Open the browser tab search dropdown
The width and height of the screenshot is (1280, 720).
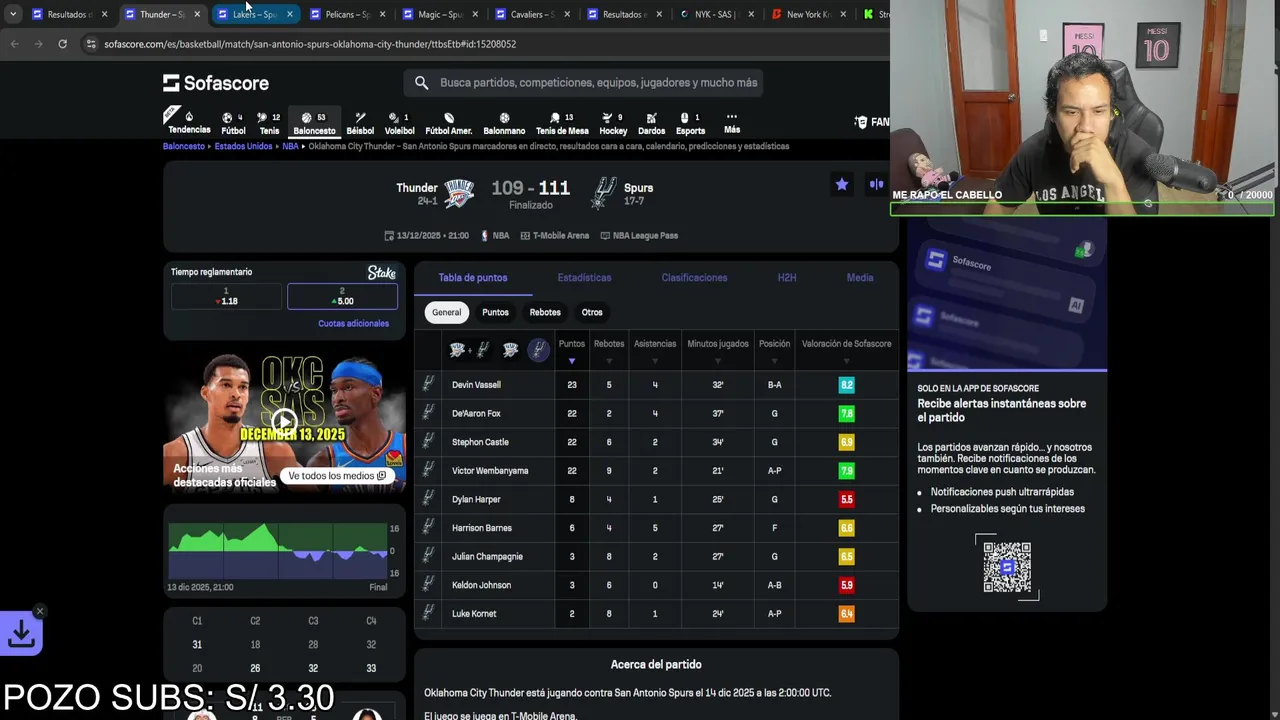pyautogui.click(x=12, y=14)
